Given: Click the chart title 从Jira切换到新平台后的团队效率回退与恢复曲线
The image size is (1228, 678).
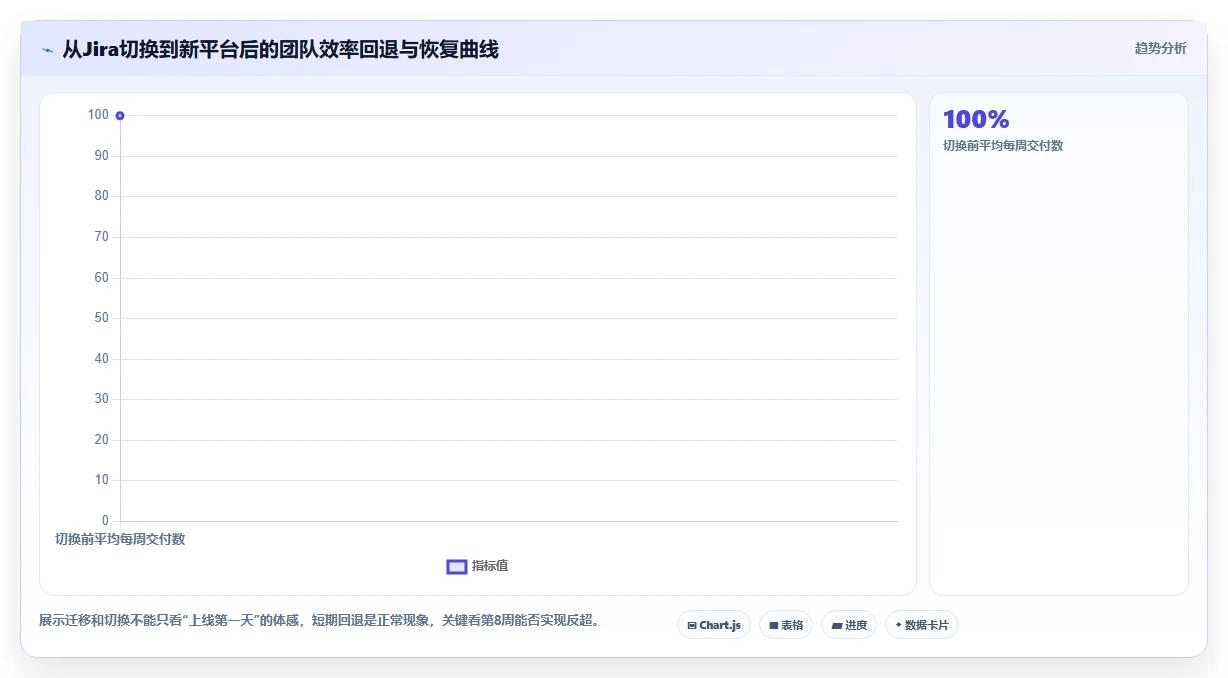Looking at the screenshot, I should tap(280, 49).
